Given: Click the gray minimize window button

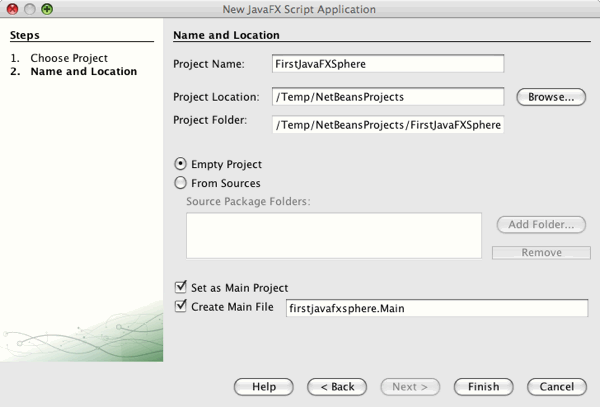Looking at the screenshot, I should [x=30, y=9].
